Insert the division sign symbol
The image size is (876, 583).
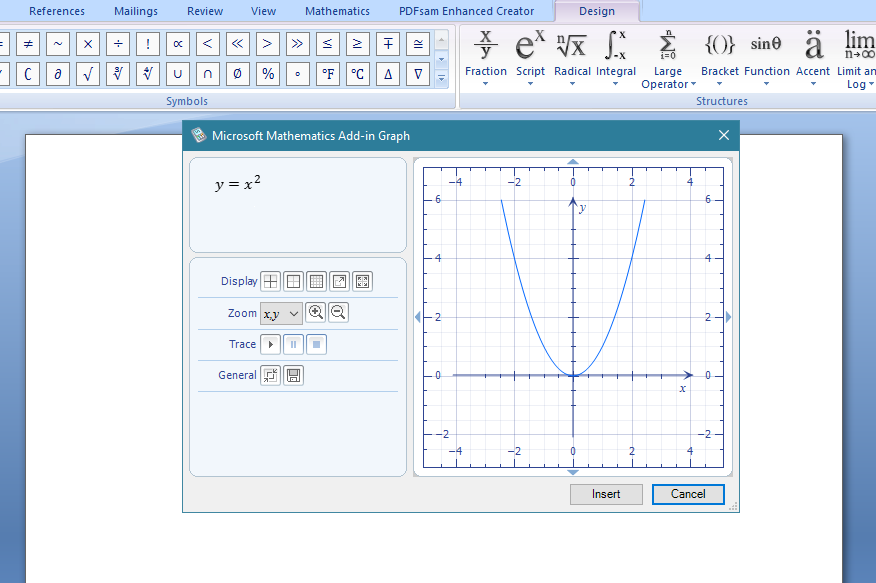(118, 44)
